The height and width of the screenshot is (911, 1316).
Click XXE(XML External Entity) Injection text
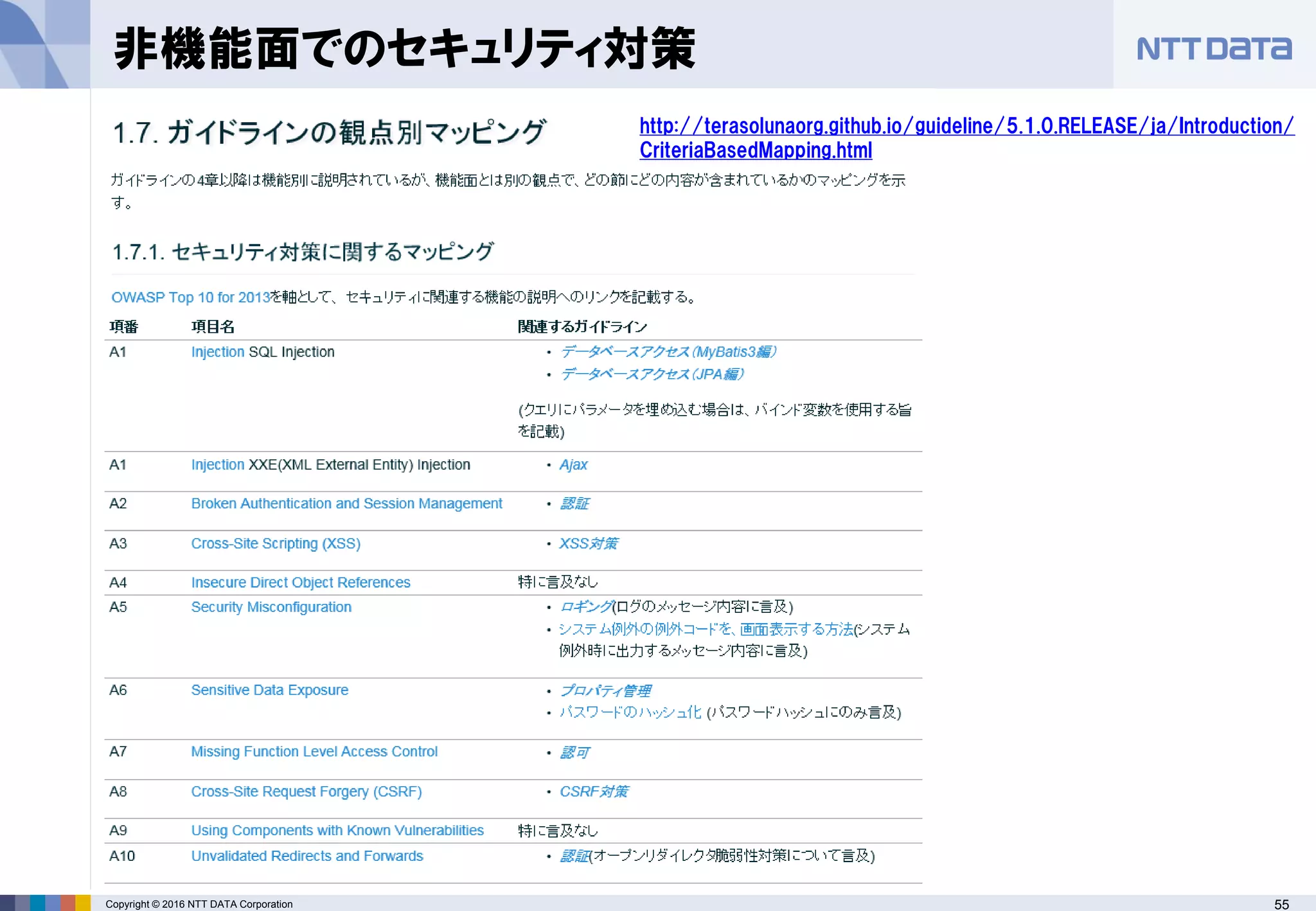coord(359,464)
